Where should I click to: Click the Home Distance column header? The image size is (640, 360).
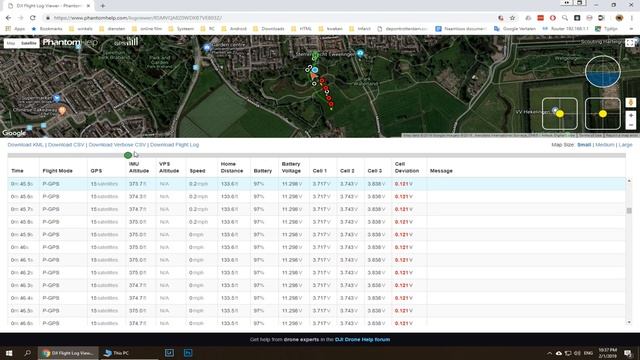(232, 167)
